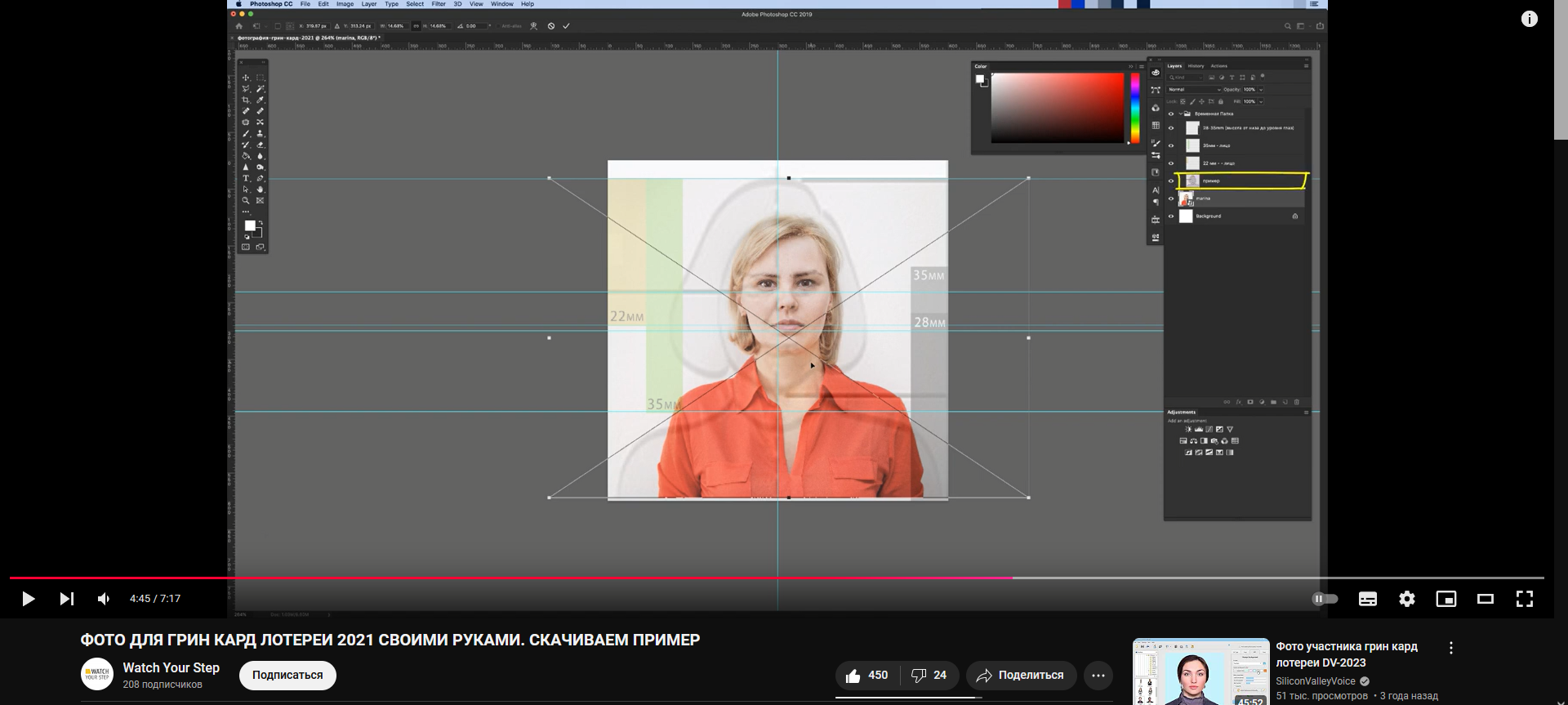Delete layer using the trash icon

[1296, 402]
